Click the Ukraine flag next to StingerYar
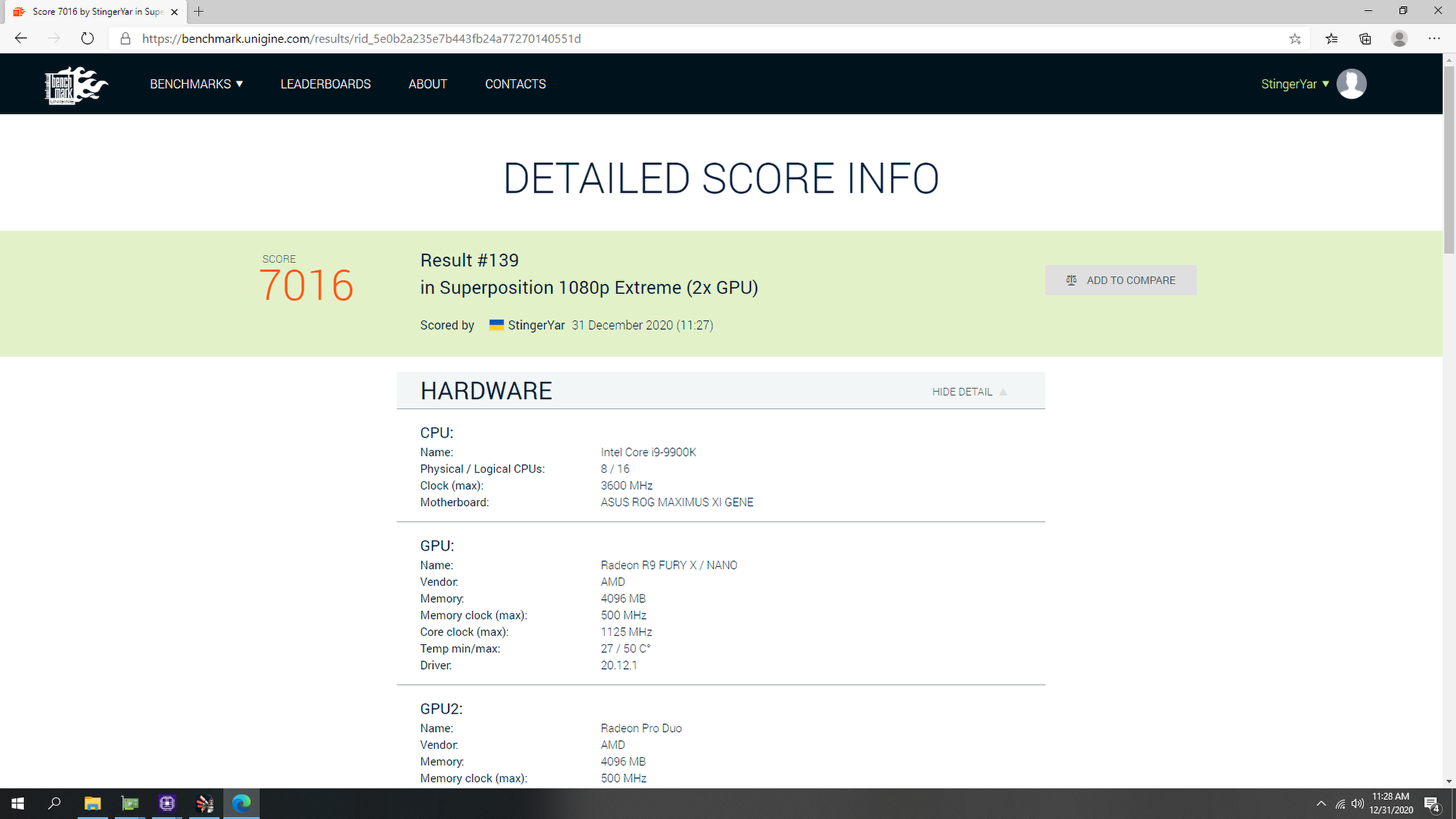This screenshot has width=1456, height=819. click(x=496, y=325)
